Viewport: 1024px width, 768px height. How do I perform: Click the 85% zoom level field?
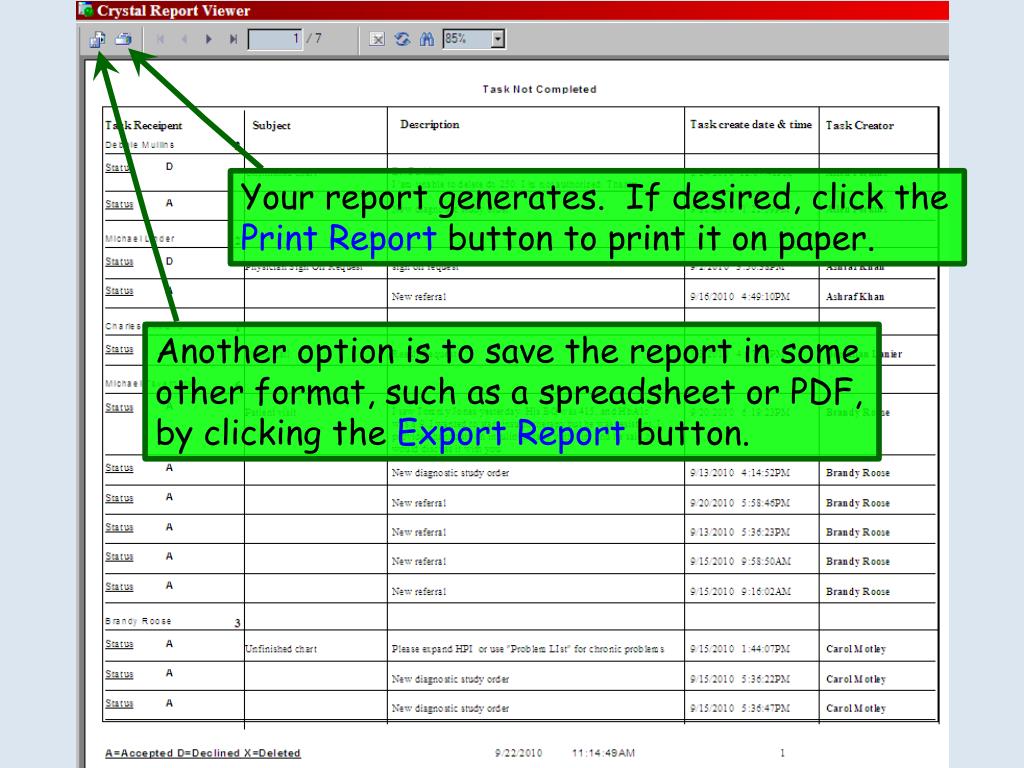(x=467, y=39)
